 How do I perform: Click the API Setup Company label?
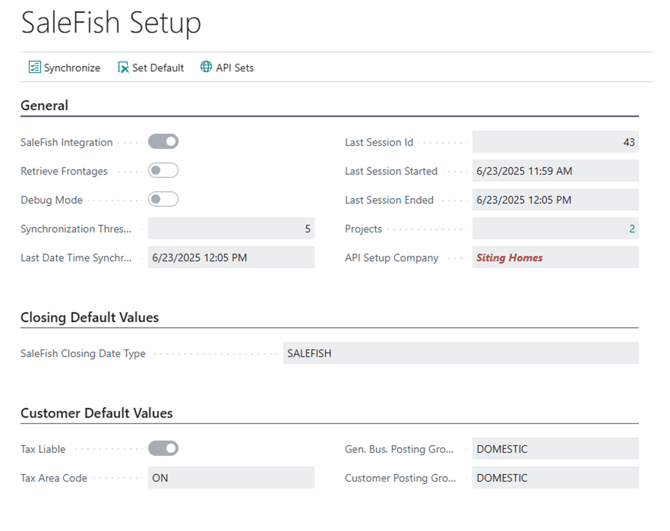(392, 258)
